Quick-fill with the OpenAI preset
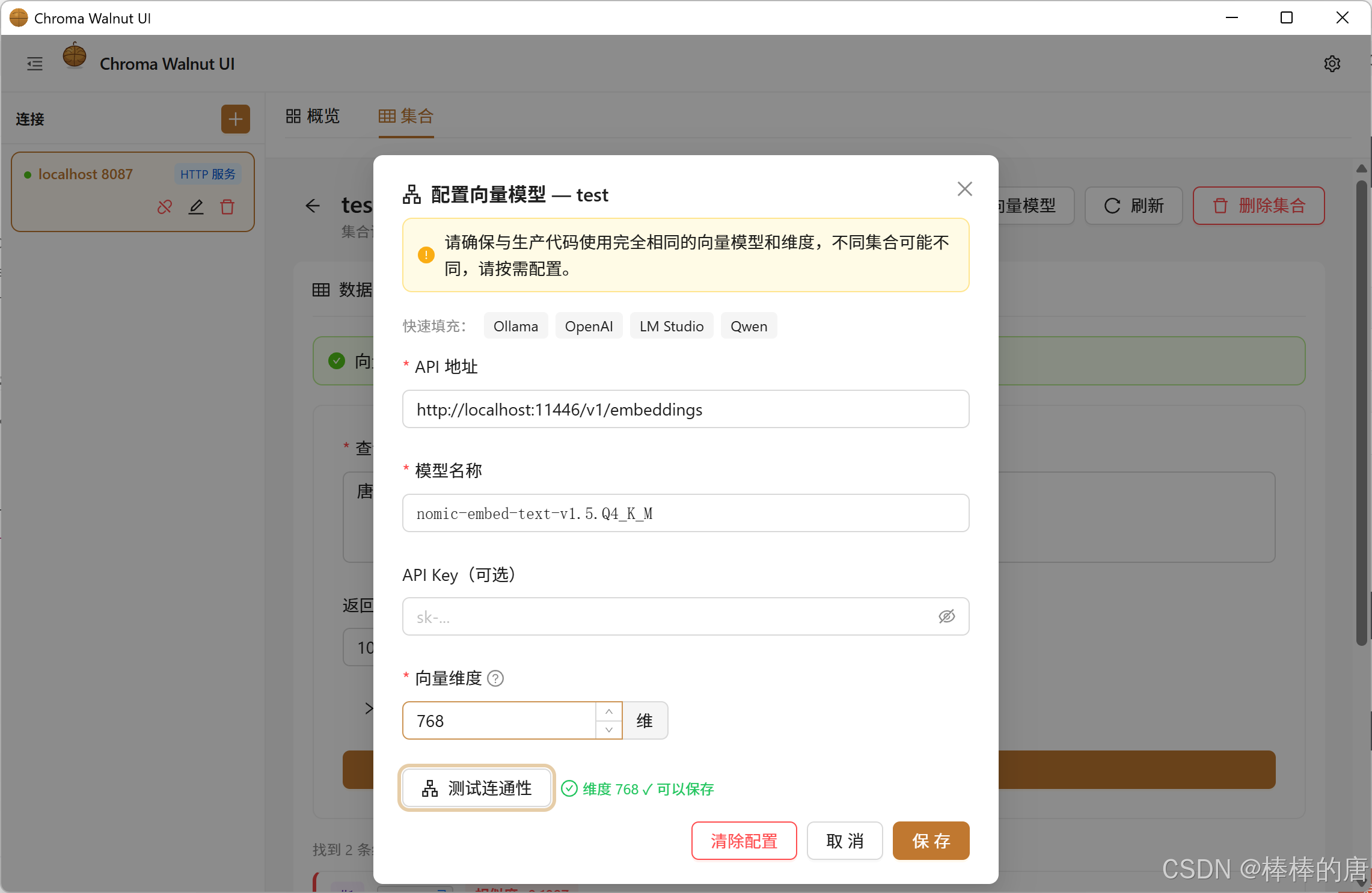The width and height of the screenshot is (1372, 893). (589, 326)
